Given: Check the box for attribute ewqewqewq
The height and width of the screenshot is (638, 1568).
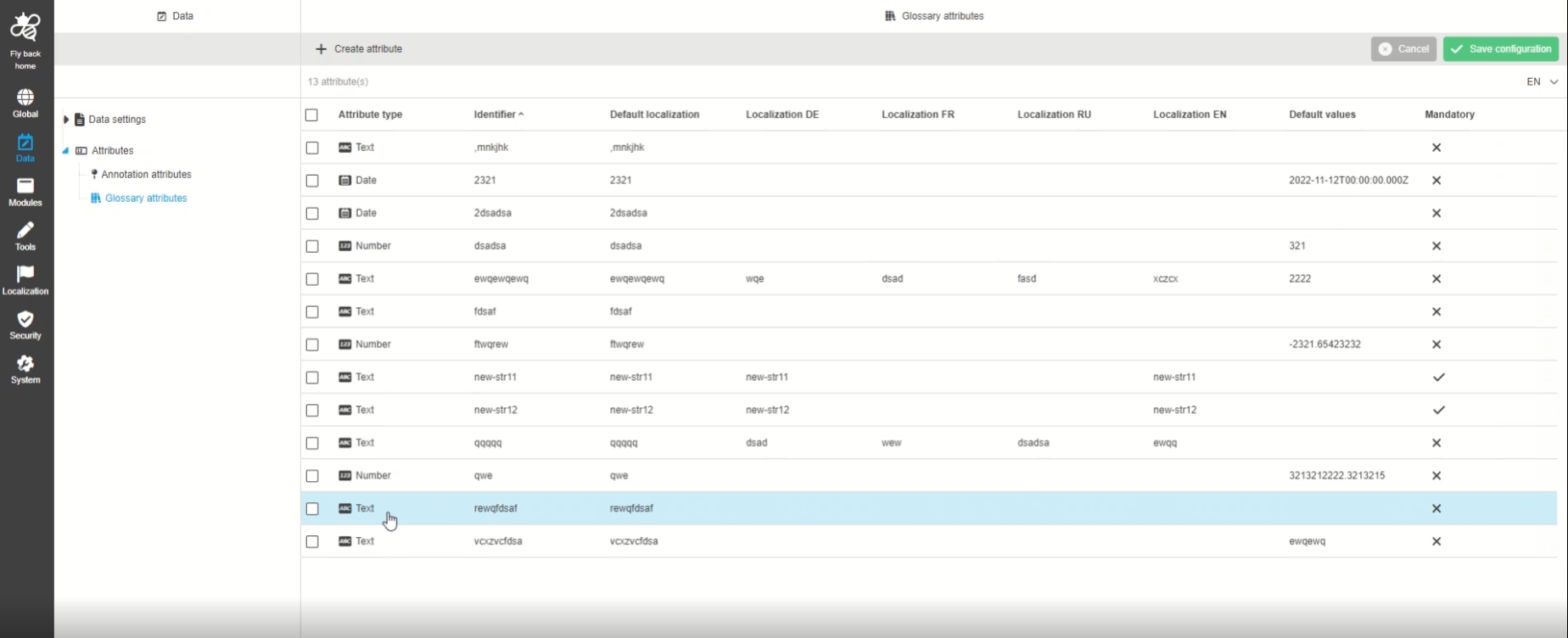Looking at the screenshot, I should coord(312,279).
